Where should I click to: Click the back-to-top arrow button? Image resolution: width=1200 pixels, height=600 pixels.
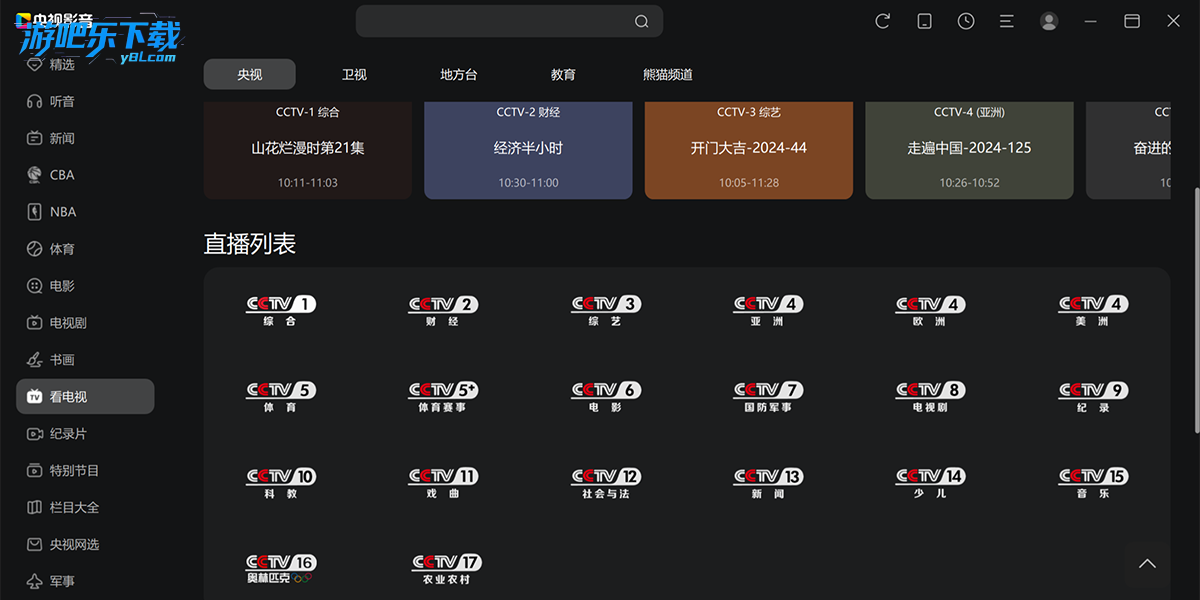[x=1147, y=564]
